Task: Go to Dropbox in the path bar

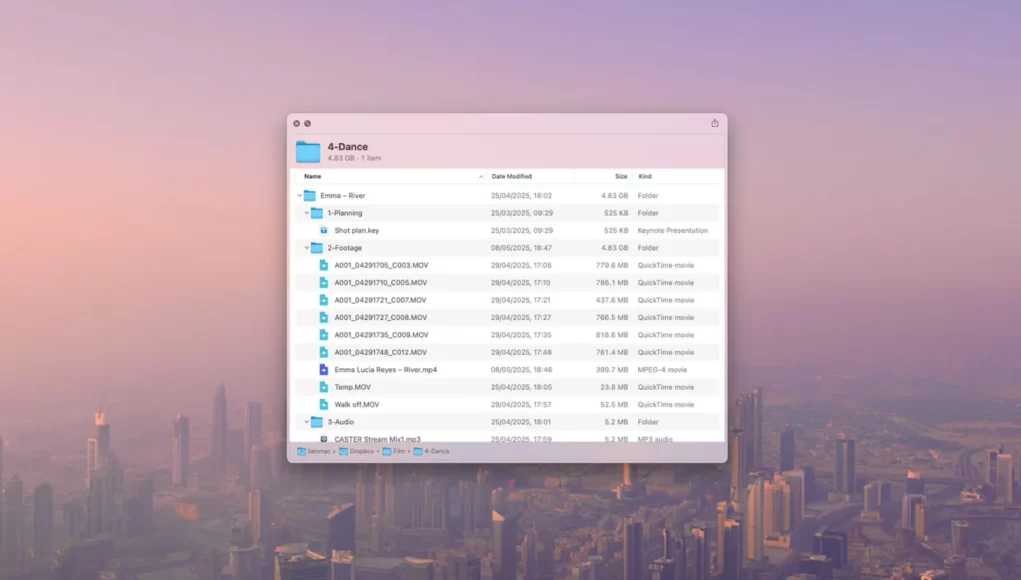Action: (x=359, y=452)
